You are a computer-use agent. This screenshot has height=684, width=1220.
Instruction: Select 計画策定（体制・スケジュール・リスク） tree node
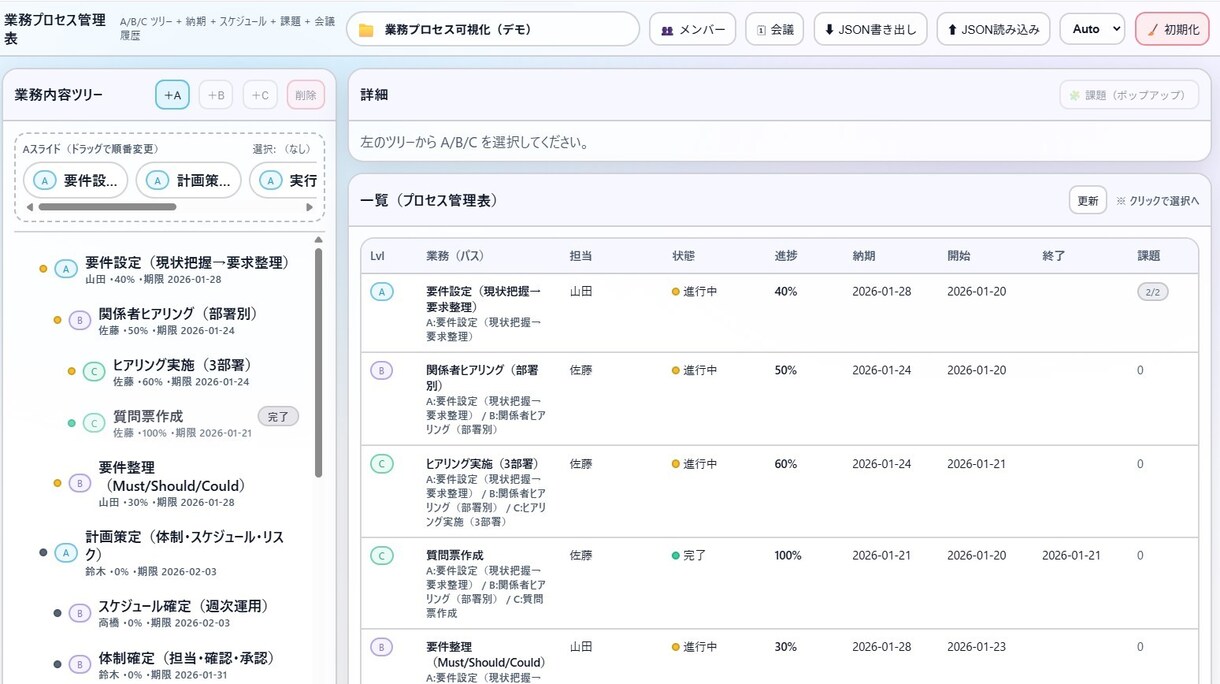pyautogui.click(x=184, y=546)
